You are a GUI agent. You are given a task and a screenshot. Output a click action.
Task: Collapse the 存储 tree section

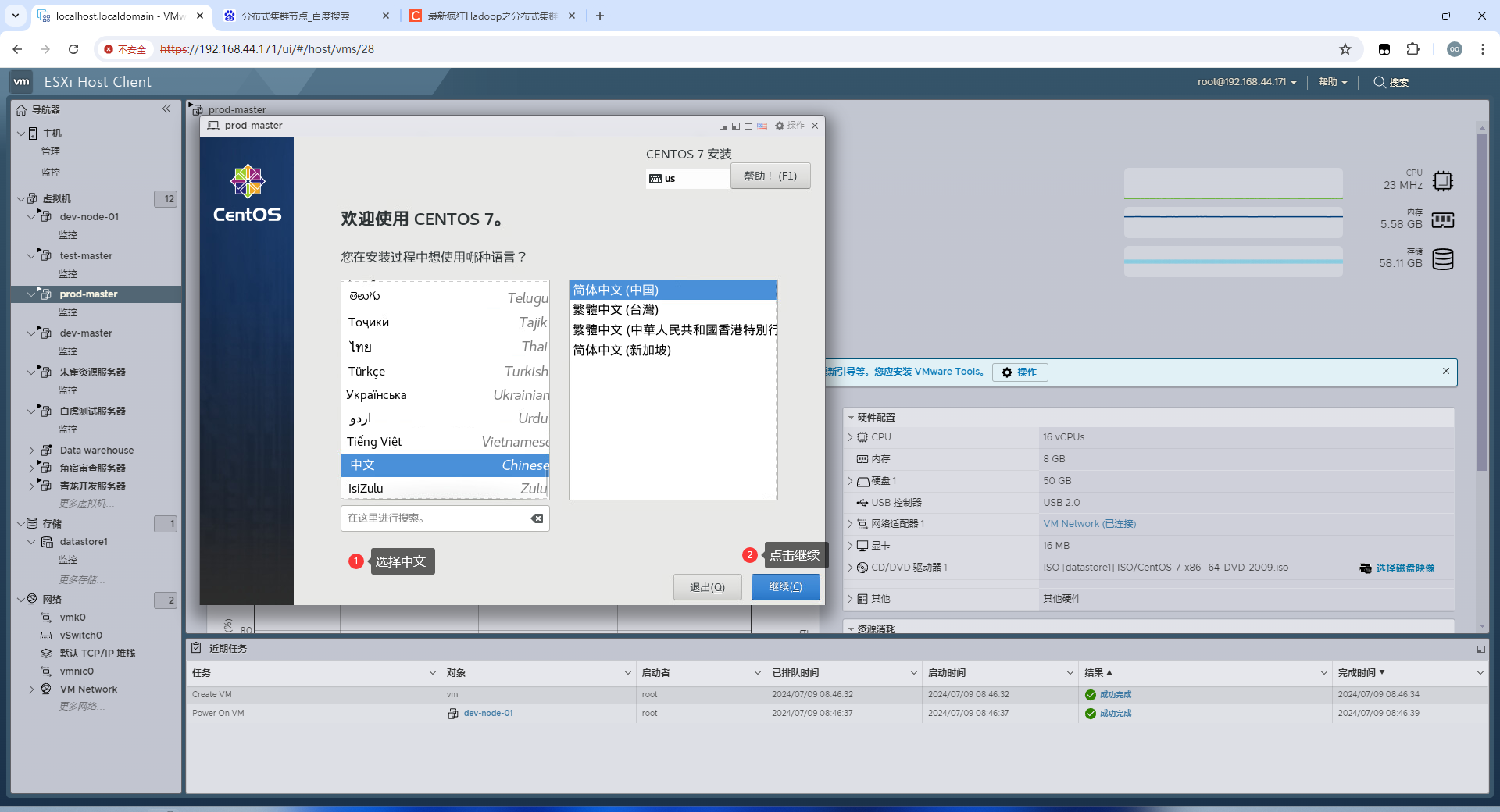(21, 523)
